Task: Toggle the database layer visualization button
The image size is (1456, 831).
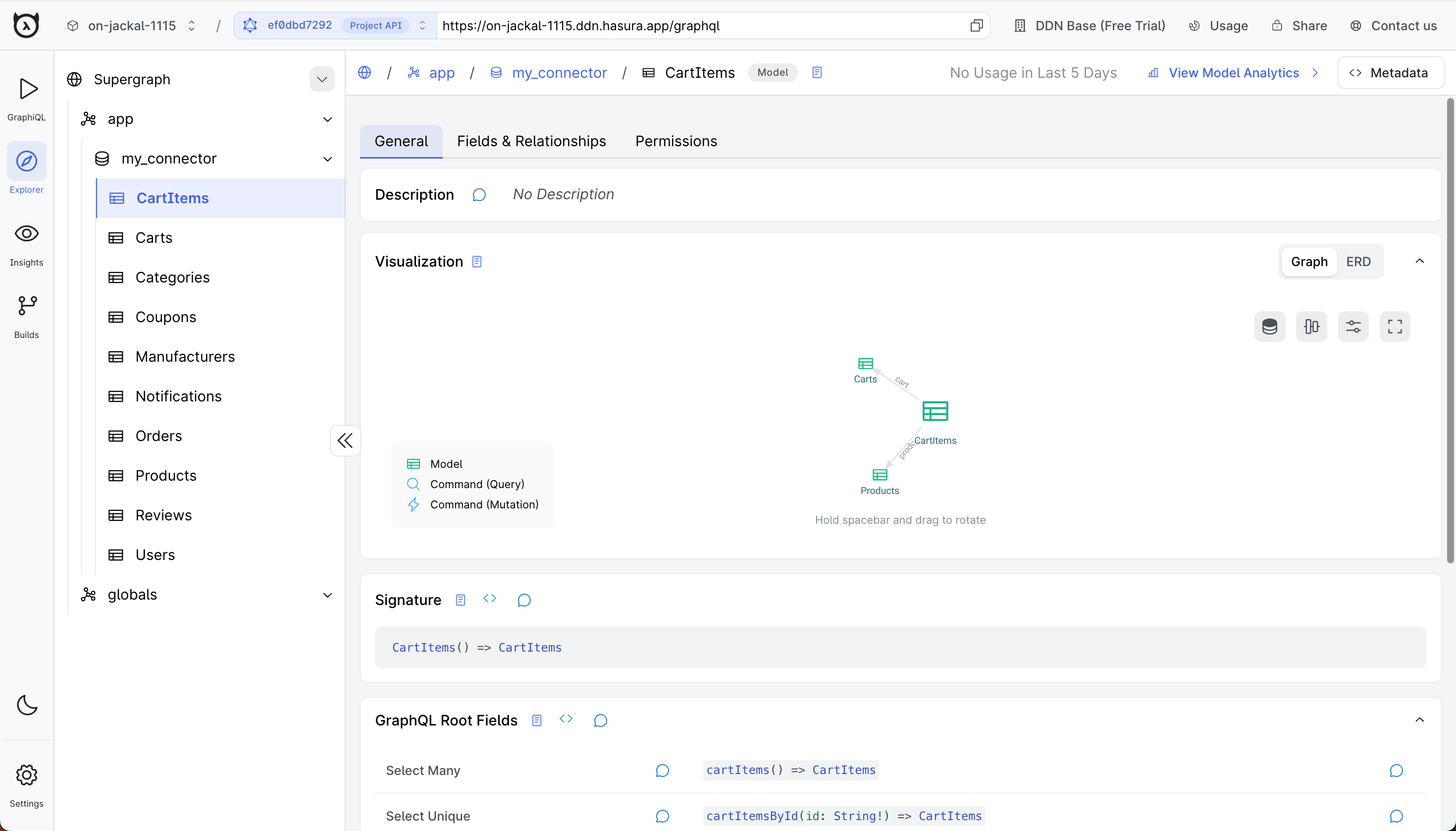Action: click(x=1269, y=327)
